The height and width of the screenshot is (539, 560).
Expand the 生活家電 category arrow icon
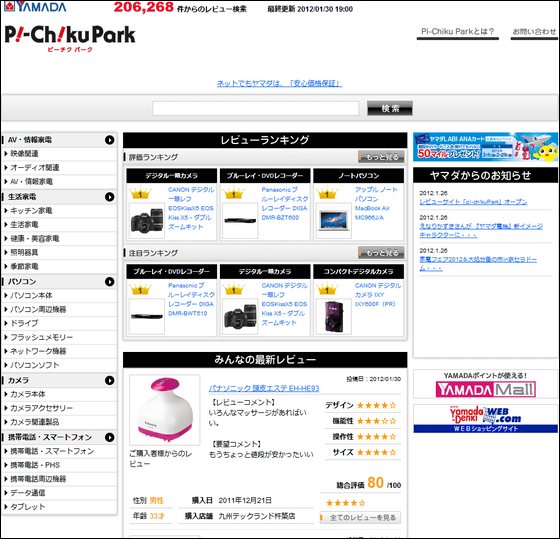110,197
